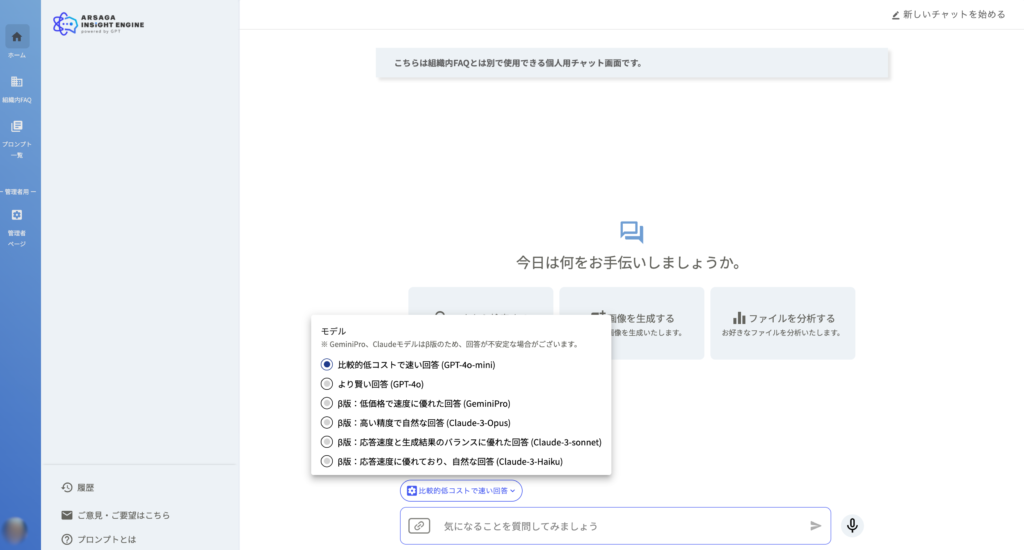Image resolution: width=1024 pixels, height=550 pixels.
Task: Click the ファイルを分析する card
Action: tap(782, 323)
